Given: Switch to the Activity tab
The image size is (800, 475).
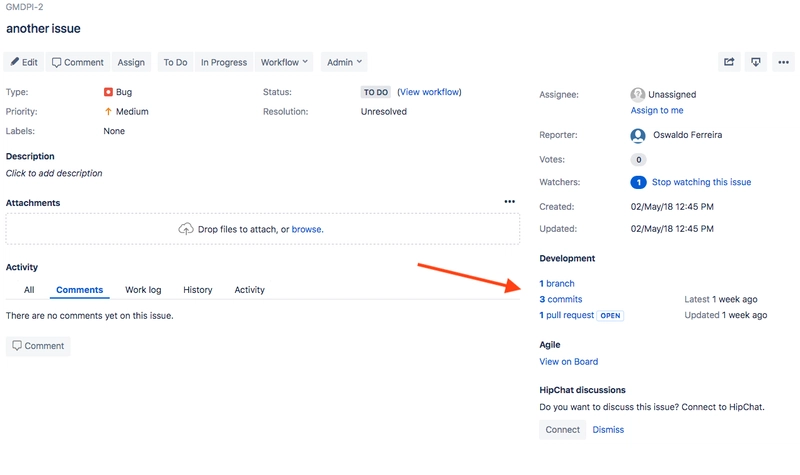Looking at the screenshot, I should (249, 290).
